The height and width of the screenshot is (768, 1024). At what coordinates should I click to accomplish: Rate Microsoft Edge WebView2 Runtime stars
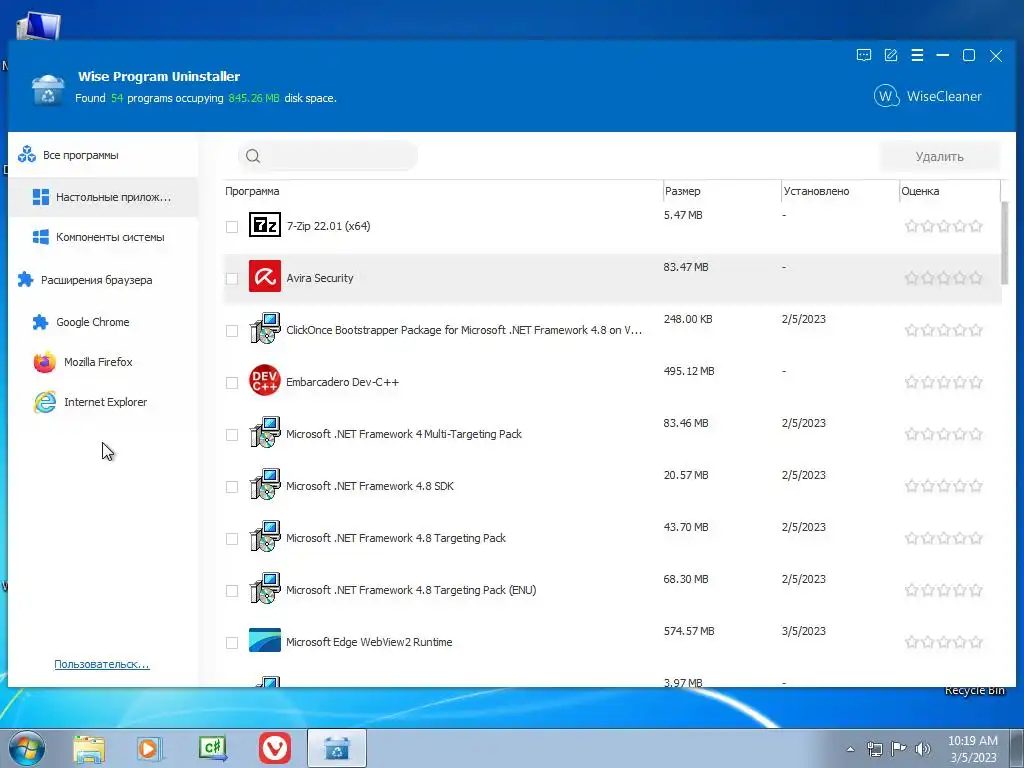(x=943, y=643)
